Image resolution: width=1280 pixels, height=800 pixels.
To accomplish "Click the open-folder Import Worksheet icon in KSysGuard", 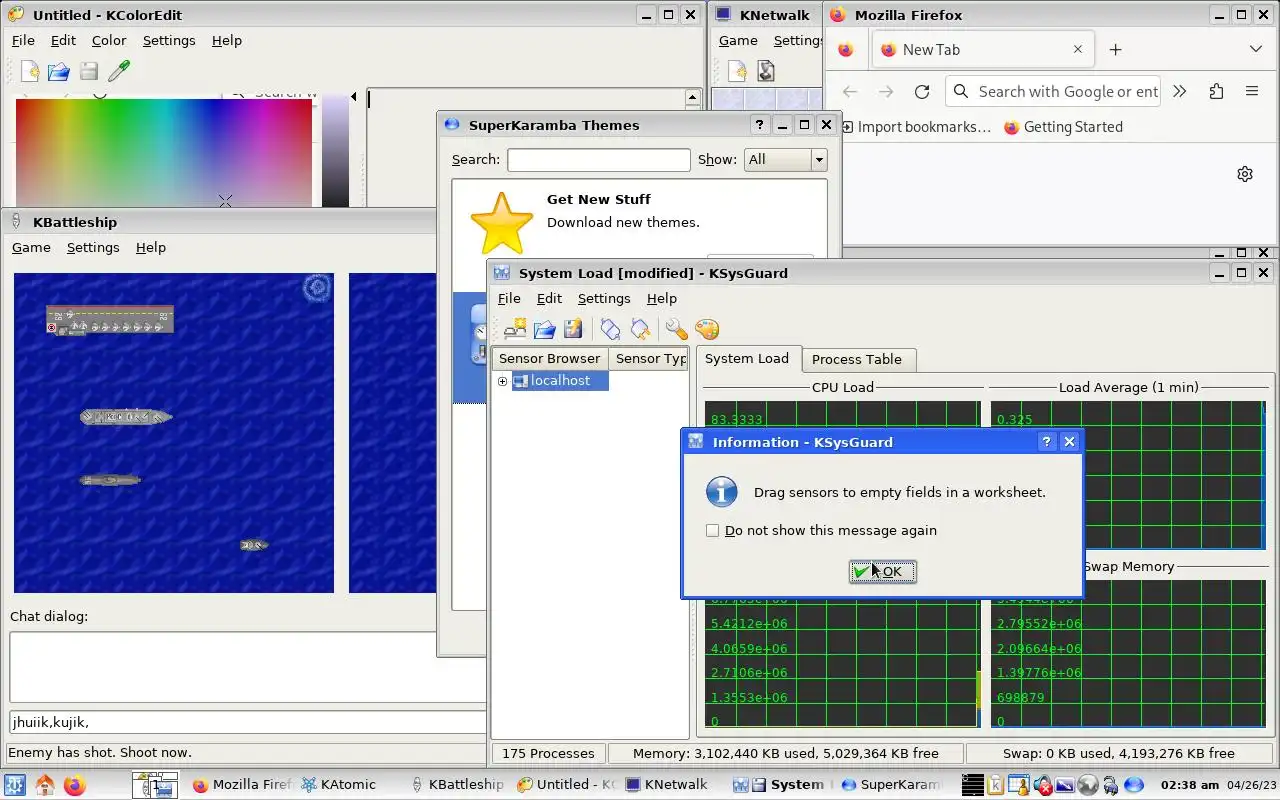I will point(544,329).
